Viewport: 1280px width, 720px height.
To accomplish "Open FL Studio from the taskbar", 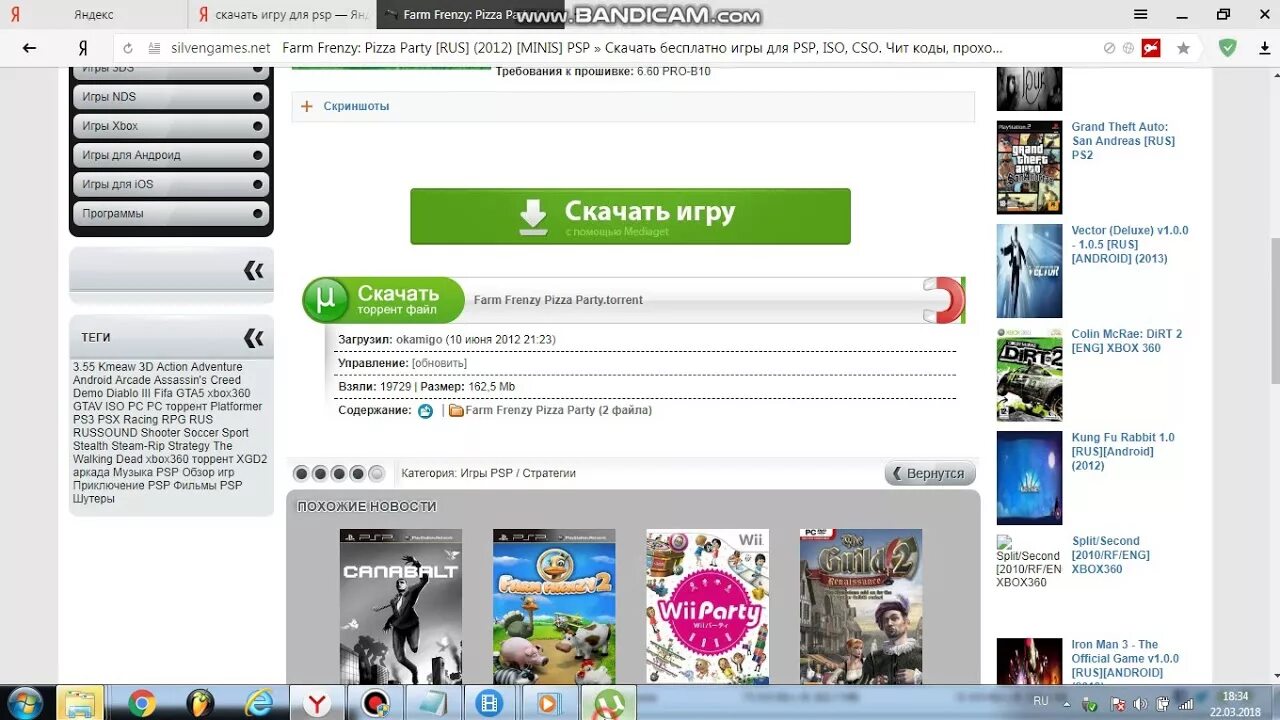I will [x=200, y=703].
